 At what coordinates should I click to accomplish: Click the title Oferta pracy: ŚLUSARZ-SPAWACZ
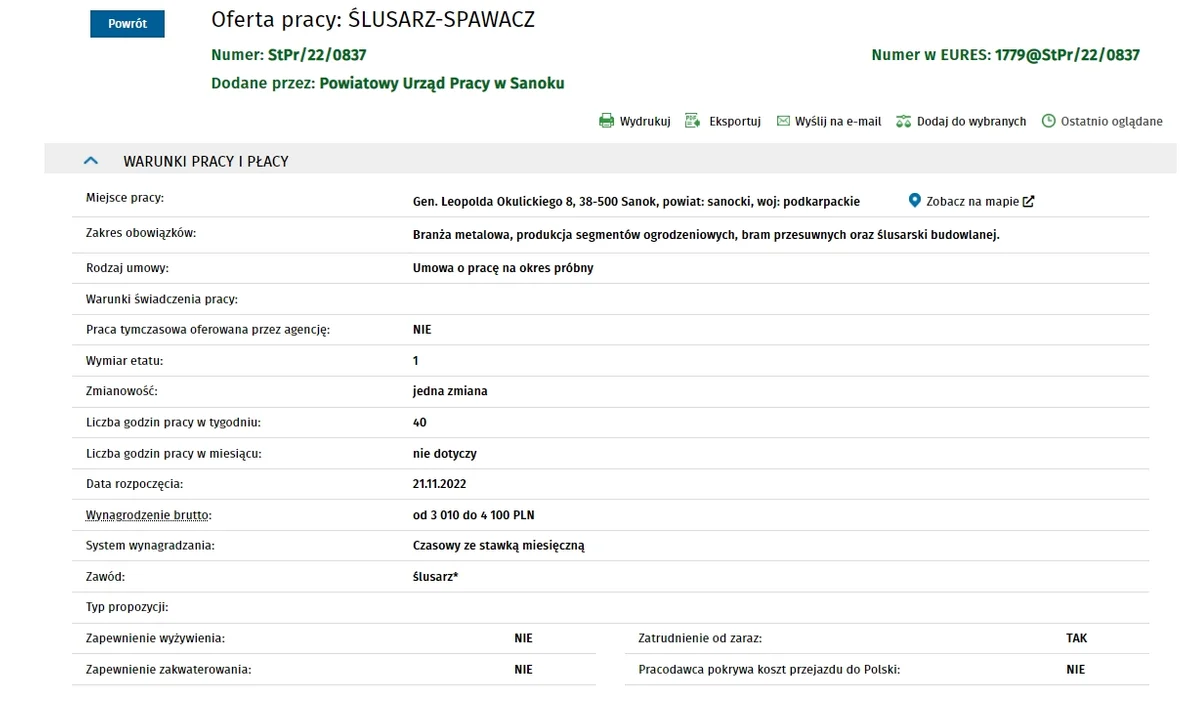click(x=373, y=19)
